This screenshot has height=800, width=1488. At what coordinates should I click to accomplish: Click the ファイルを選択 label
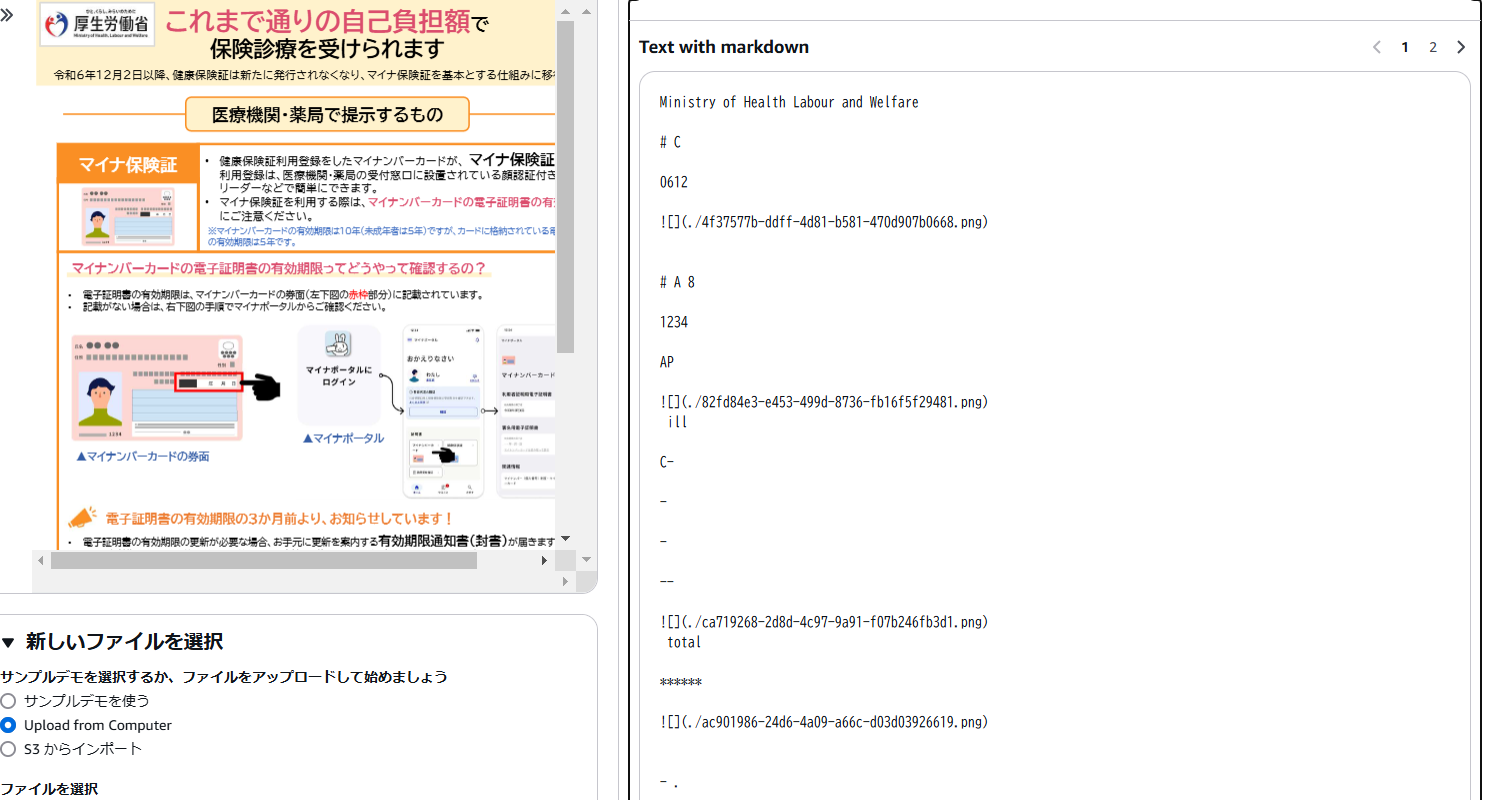point(49,789)
